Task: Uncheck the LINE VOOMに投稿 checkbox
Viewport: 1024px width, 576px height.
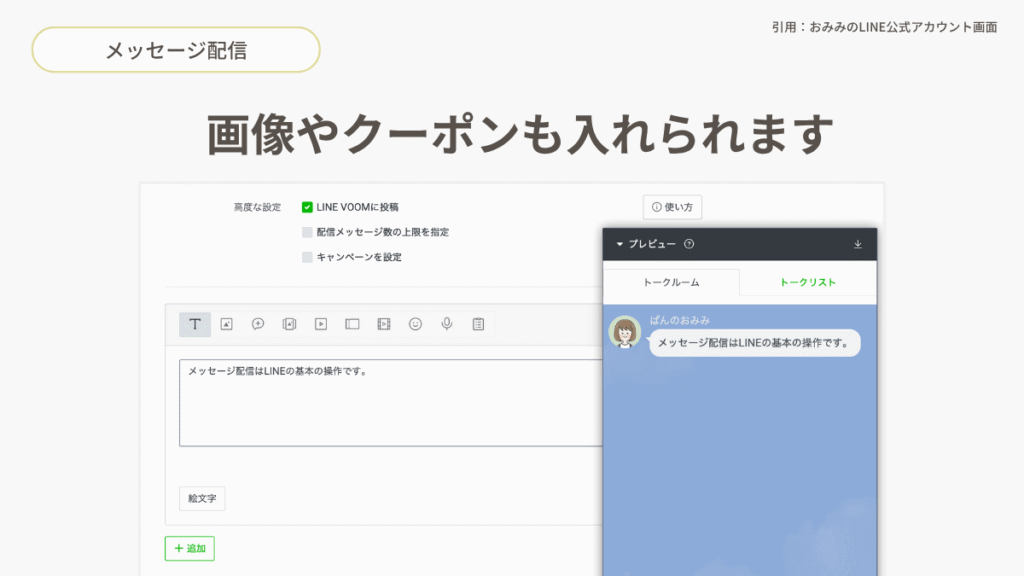Action: pos(308,207)
